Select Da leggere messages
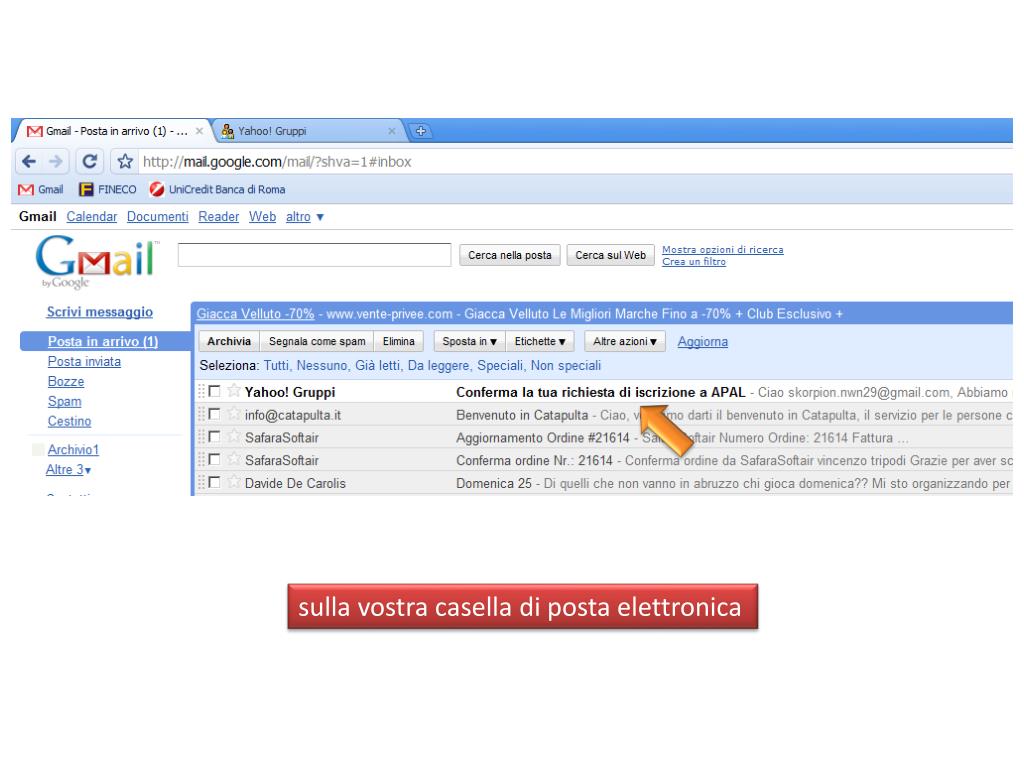 click(438, 366)
